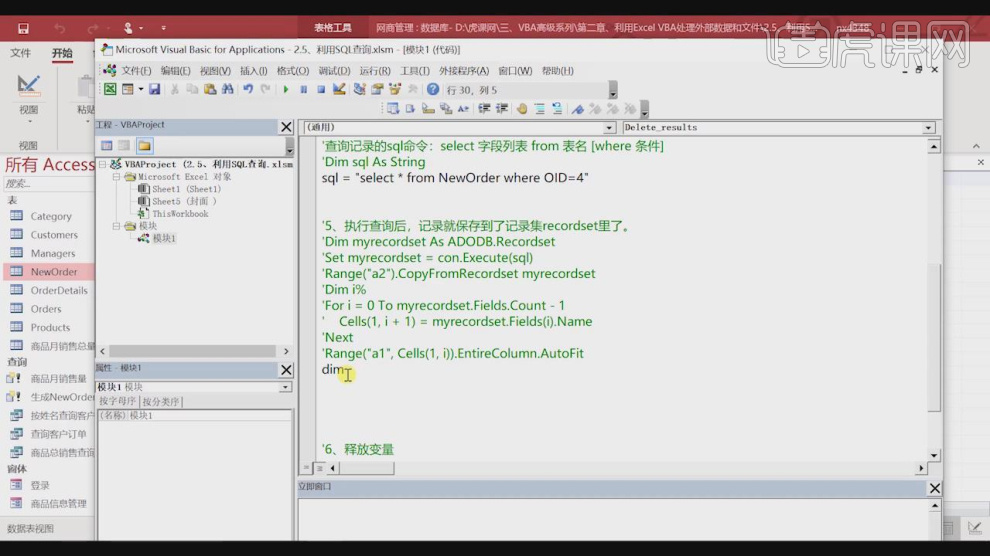Select Access 文件 ribbon tab
The height and width of the screenshot is (556, 990).
20,53
